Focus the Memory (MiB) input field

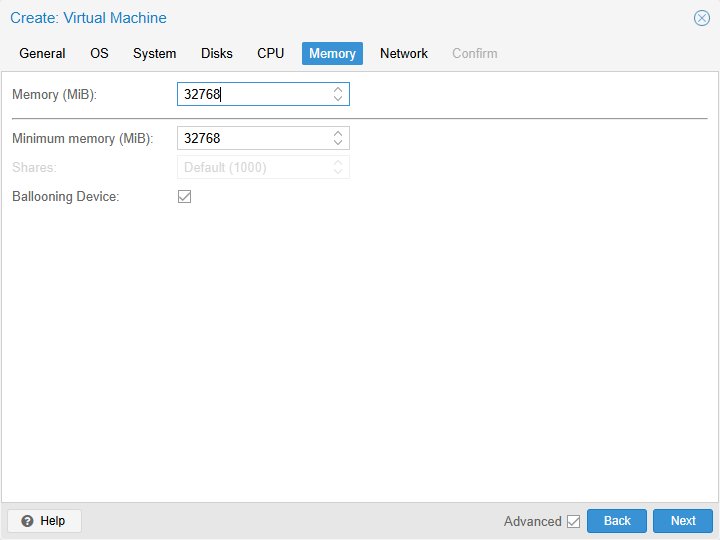coord(254,94)
